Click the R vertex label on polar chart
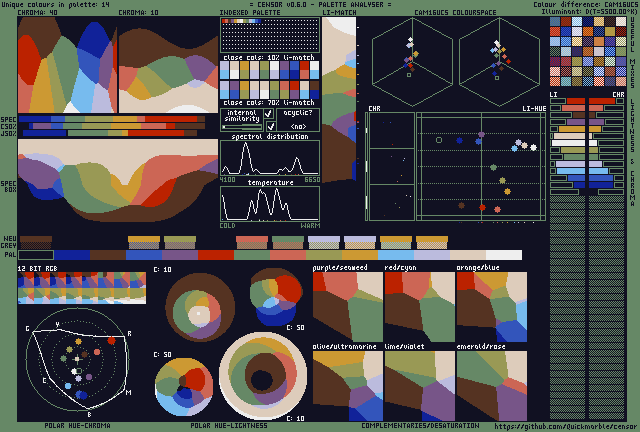The height and width of the screenshot is (432, 640). (129, 334)
